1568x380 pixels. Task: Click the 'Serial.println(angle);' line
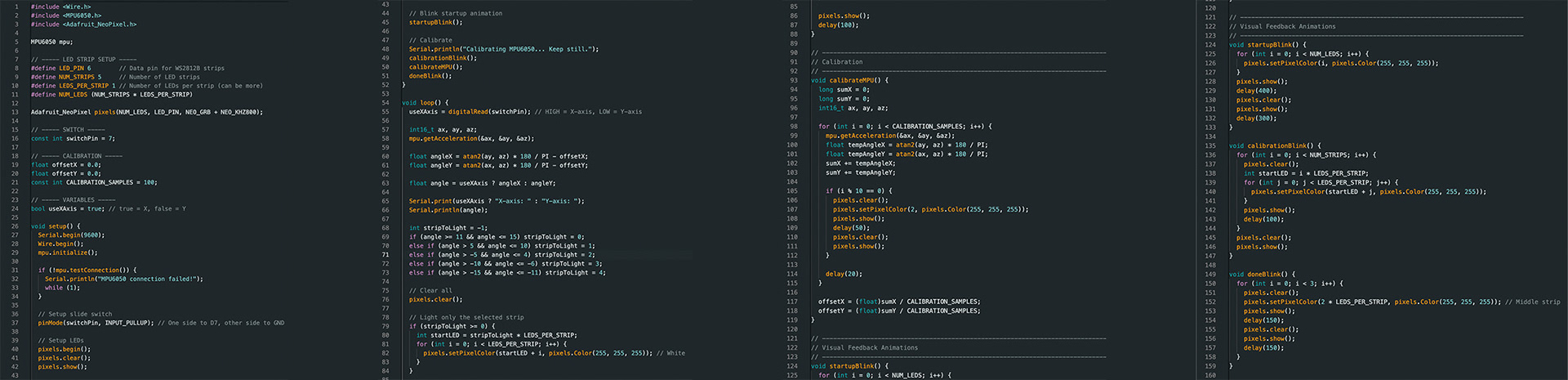(x=448, y=210)
